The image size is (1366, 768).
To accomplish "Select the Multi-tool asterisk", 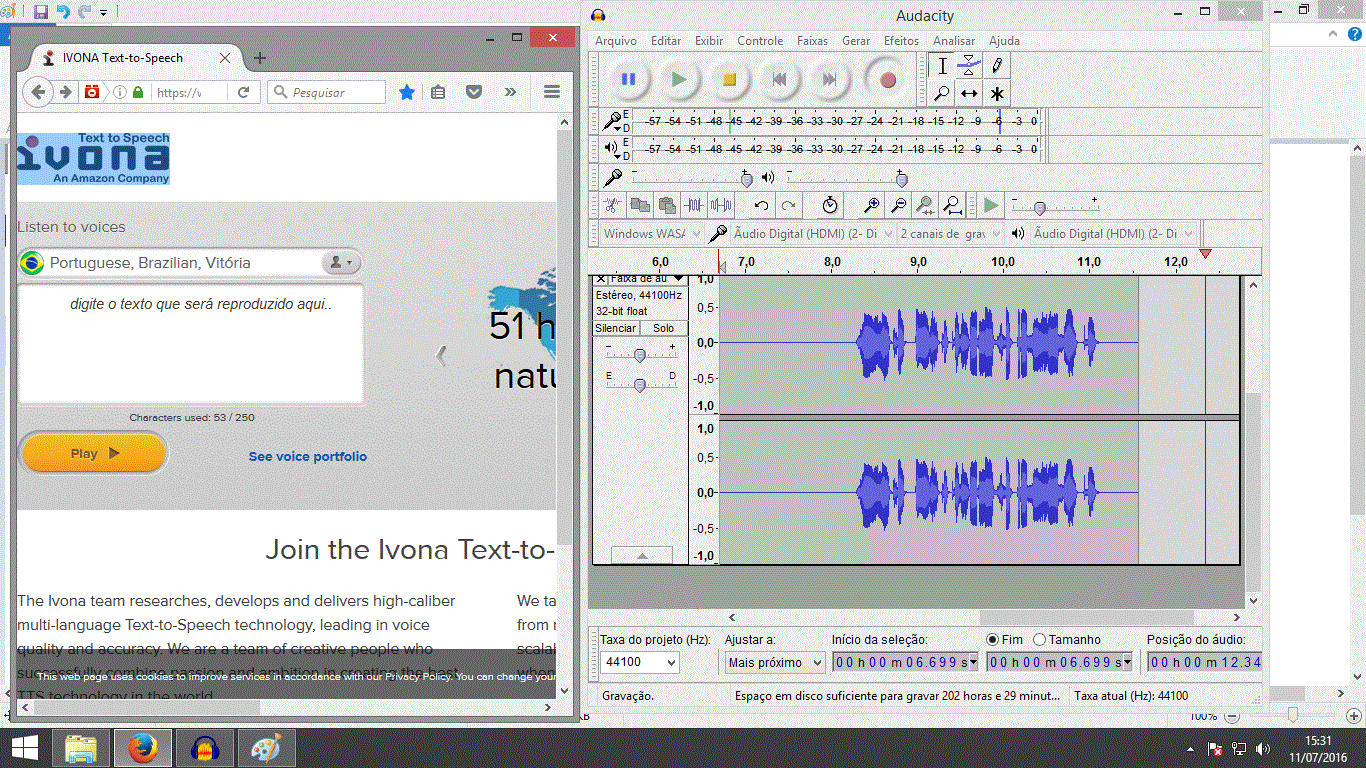I will click(x=997, y=93).
